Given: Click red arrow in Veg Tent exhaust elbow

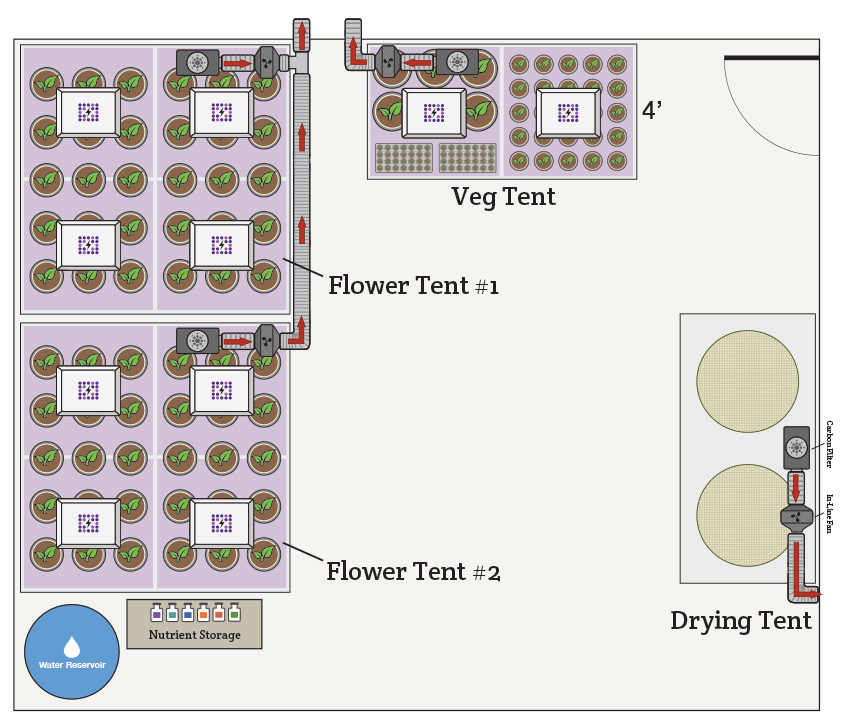Looking at the screenshot, I should [358, 52].
